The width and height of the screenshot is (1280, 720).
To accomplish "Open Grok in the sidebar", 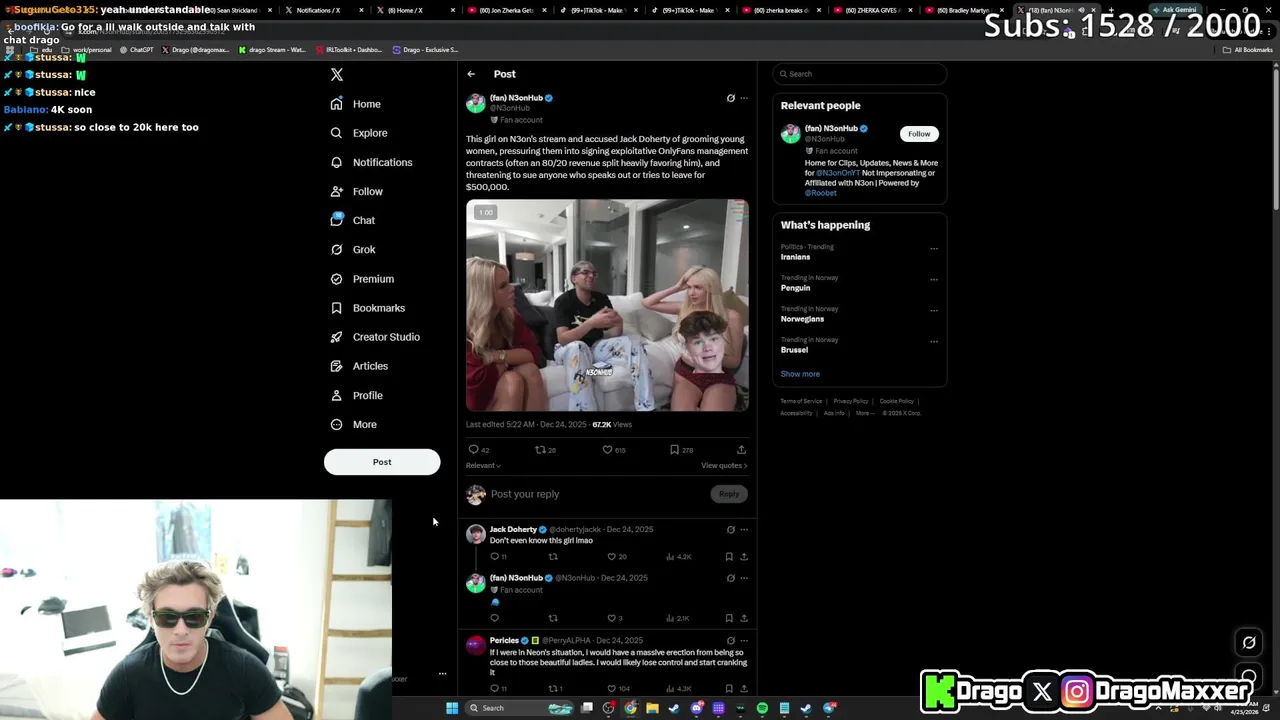I will 353,249.
